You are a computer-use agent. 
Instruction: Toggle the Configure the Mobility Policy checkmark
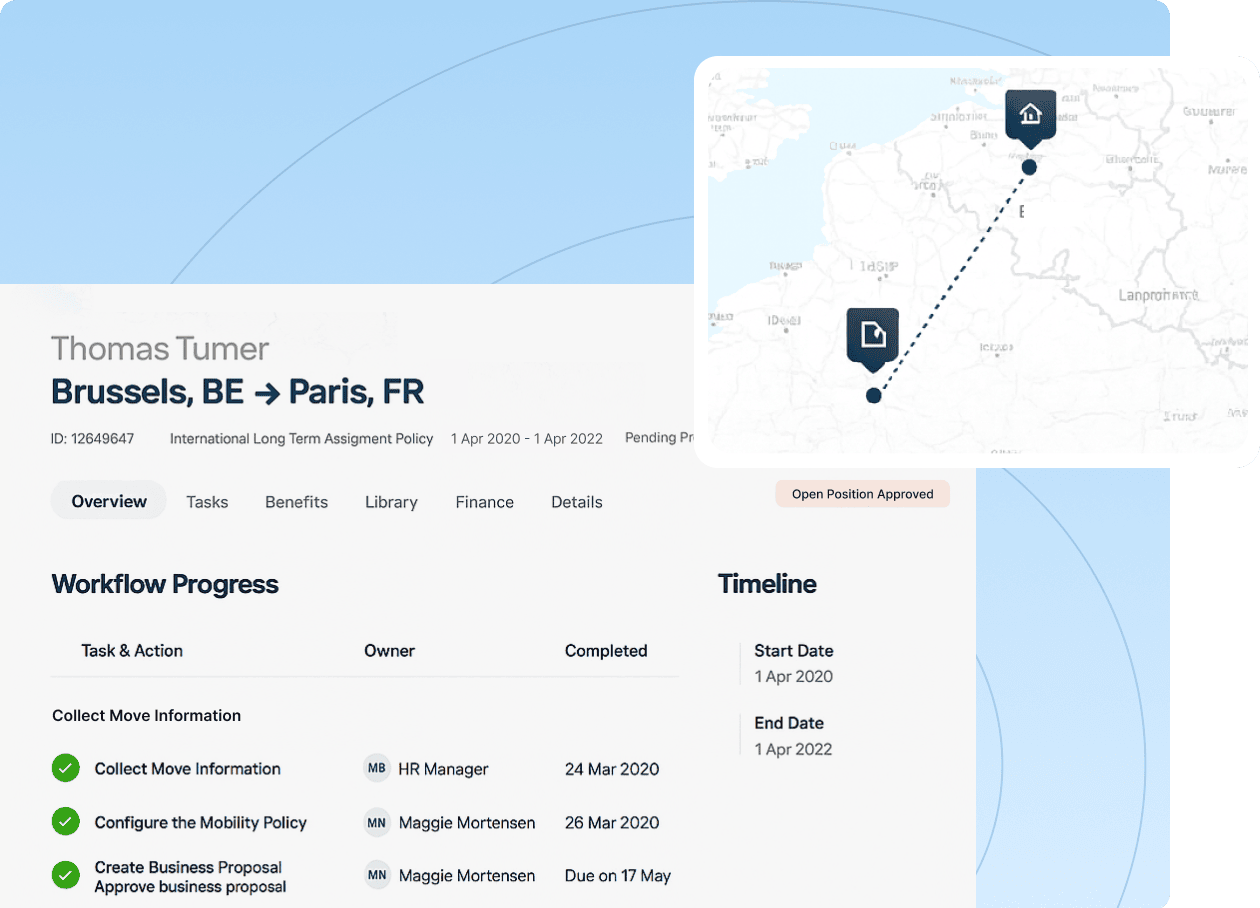coord(65,822)
